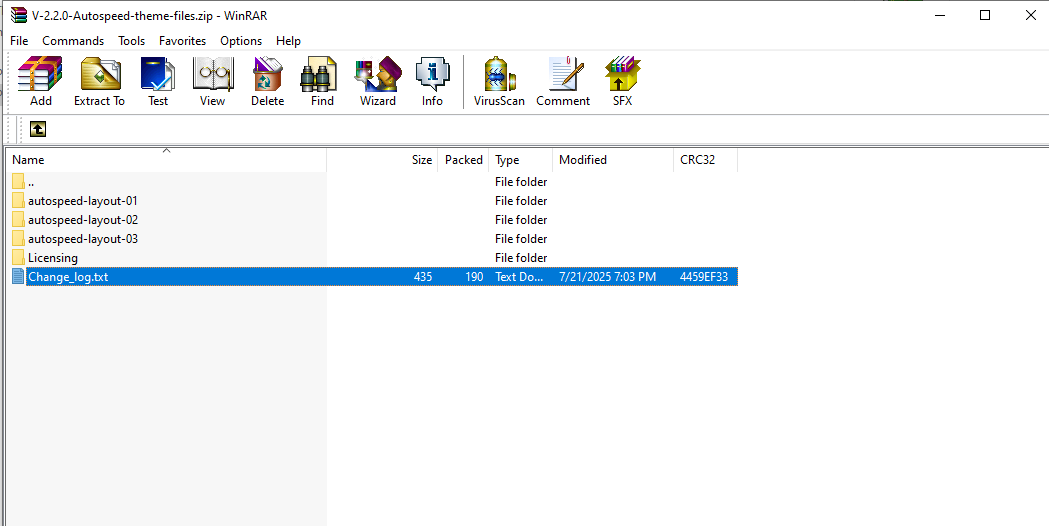Run the Test archive tool
Viewport: 1049px width, 526px height.
[x=158, y=81]
